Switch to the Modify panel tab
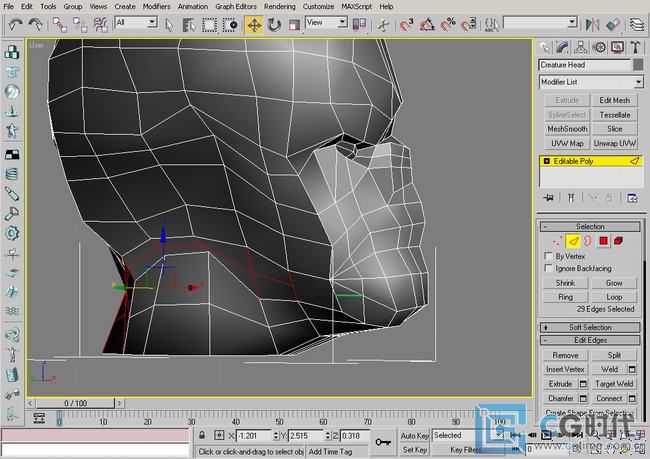Screen dimensions: 650x459 (x=563, y=48)
